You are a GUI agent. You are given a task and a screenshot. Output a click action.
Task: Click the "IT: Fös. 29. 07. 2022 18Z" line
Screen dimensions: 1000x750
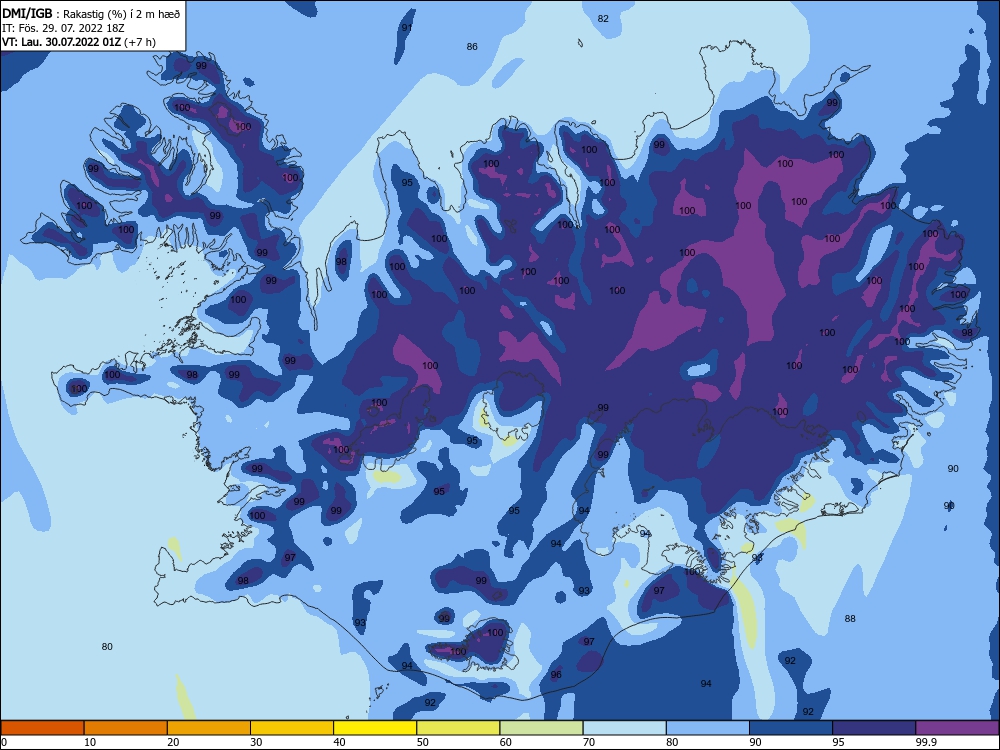pyautogui.click(x=63, y=28)
